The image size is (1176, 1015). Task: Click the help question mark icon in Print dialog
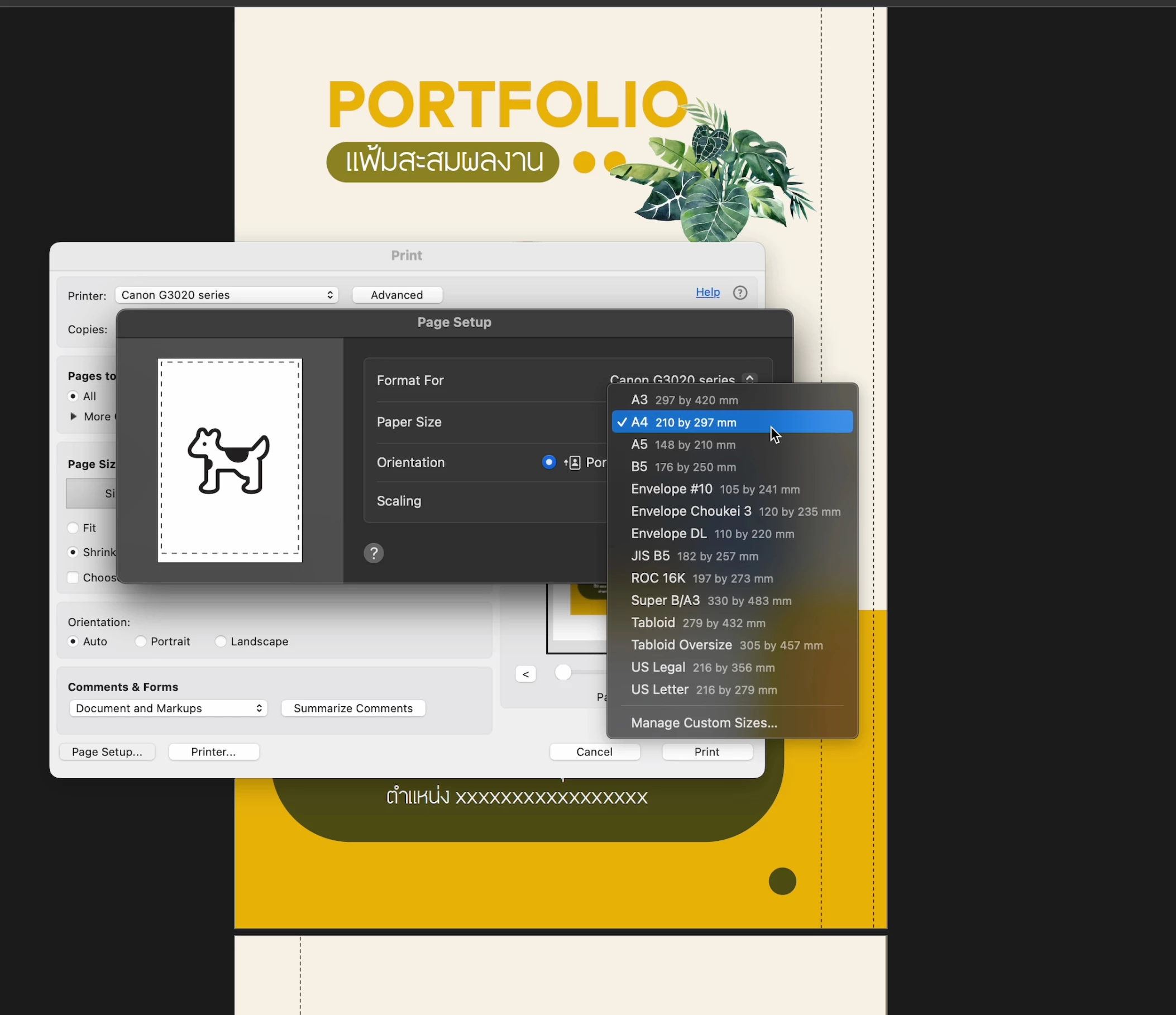[739, 293]
